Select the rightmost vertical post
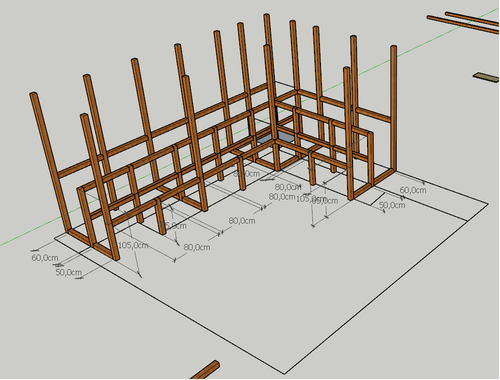The height and width of the screenshot is (380, 500). click(x=394, y=108)
